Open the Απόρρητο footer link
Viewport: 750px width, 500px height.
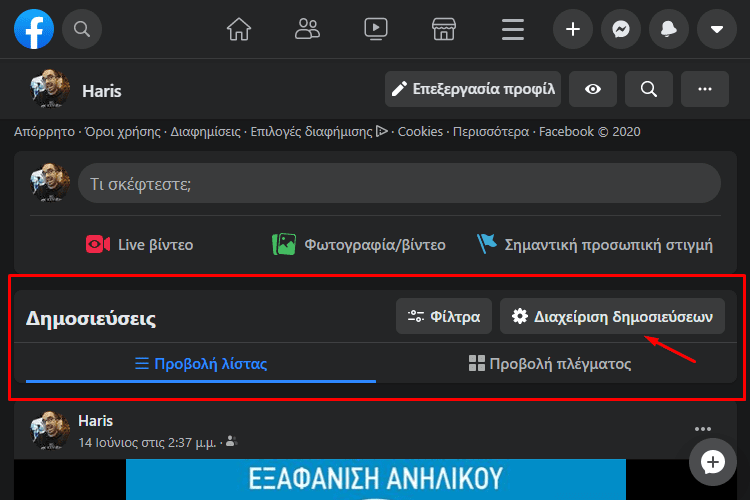pyautogui.click(x=44, y=132)
